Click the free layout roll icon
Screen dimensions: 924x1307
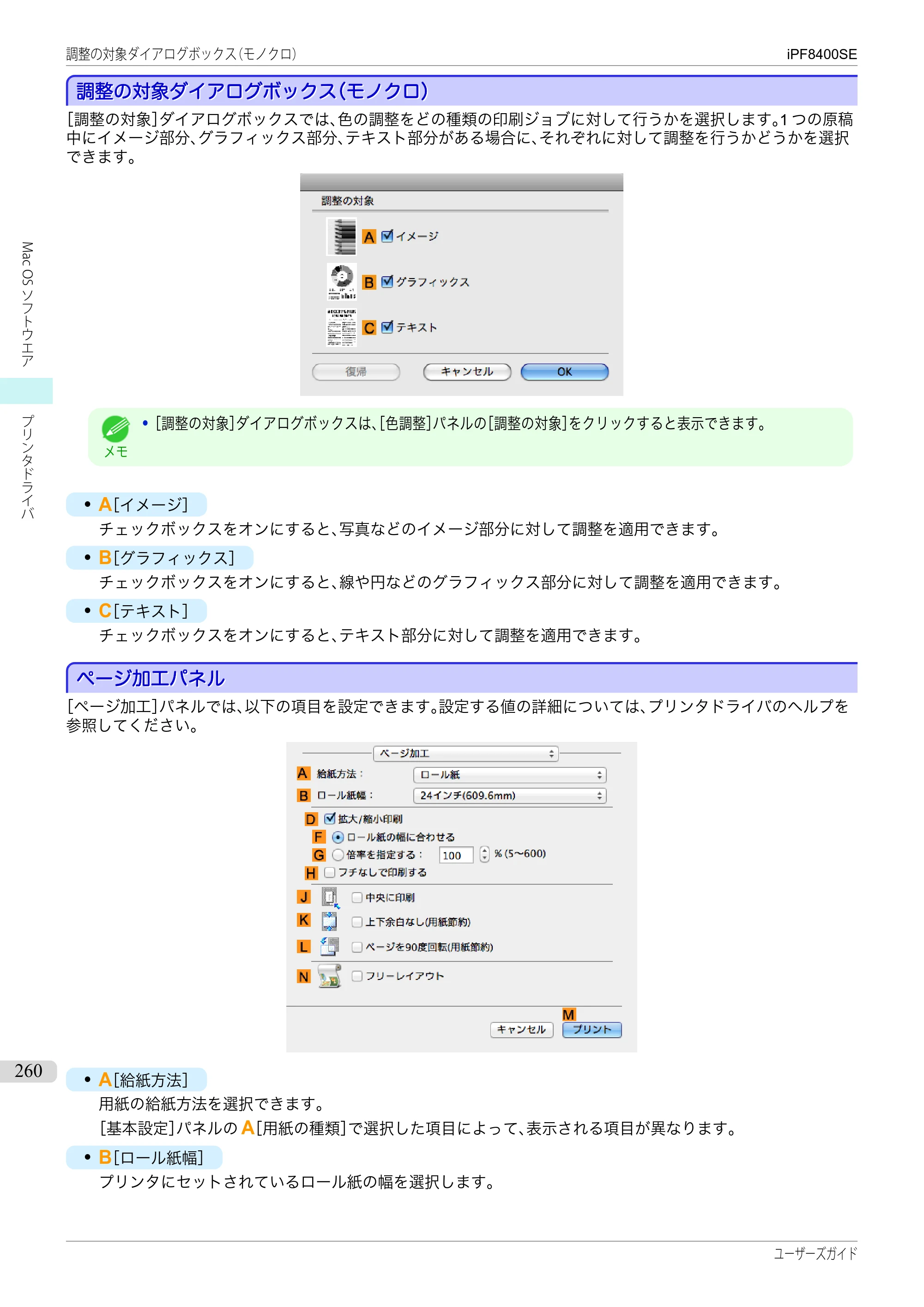(x=329, y=976)
